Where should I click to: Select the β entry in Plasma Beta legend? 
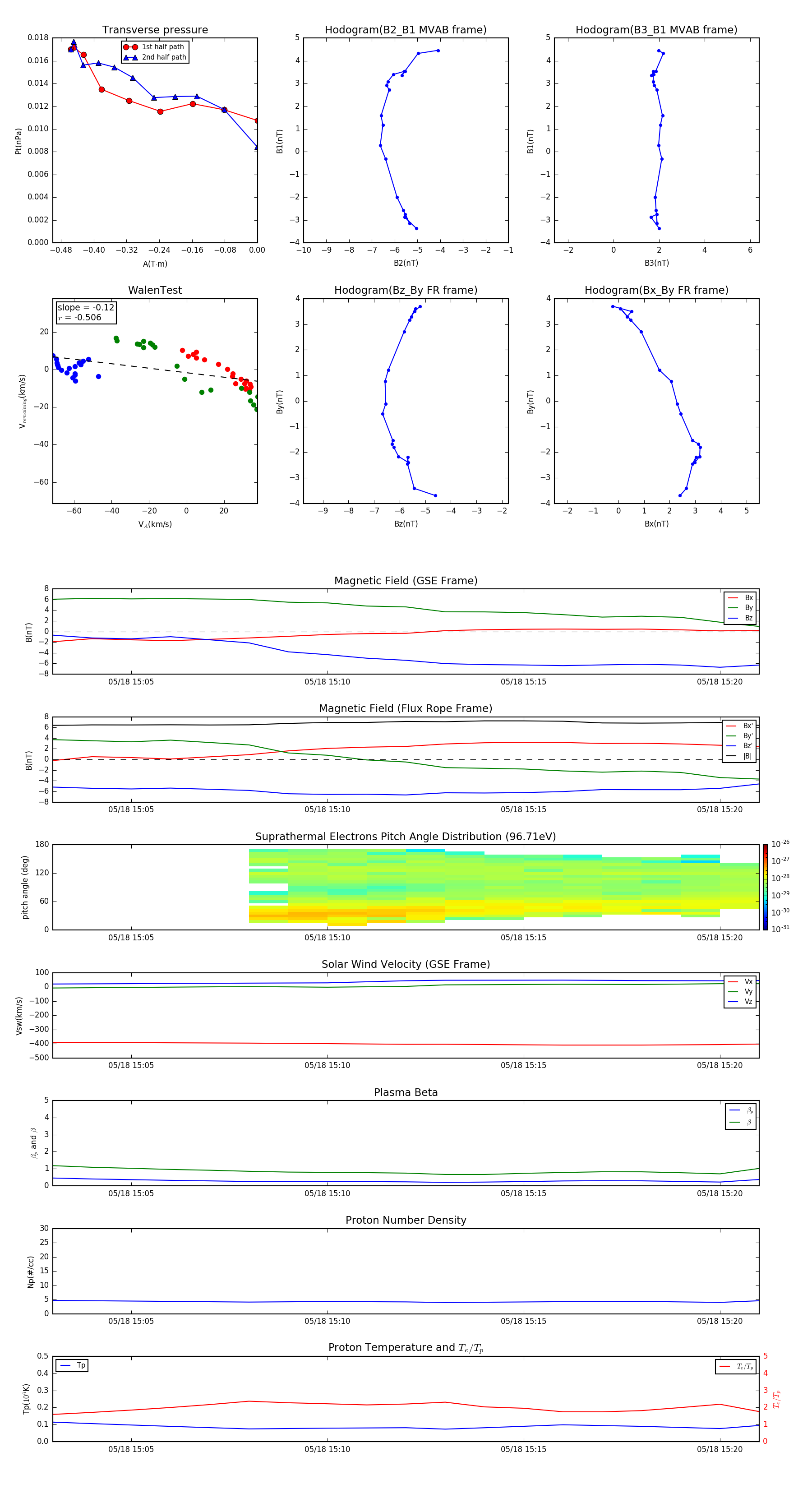tap(741, 1122)
